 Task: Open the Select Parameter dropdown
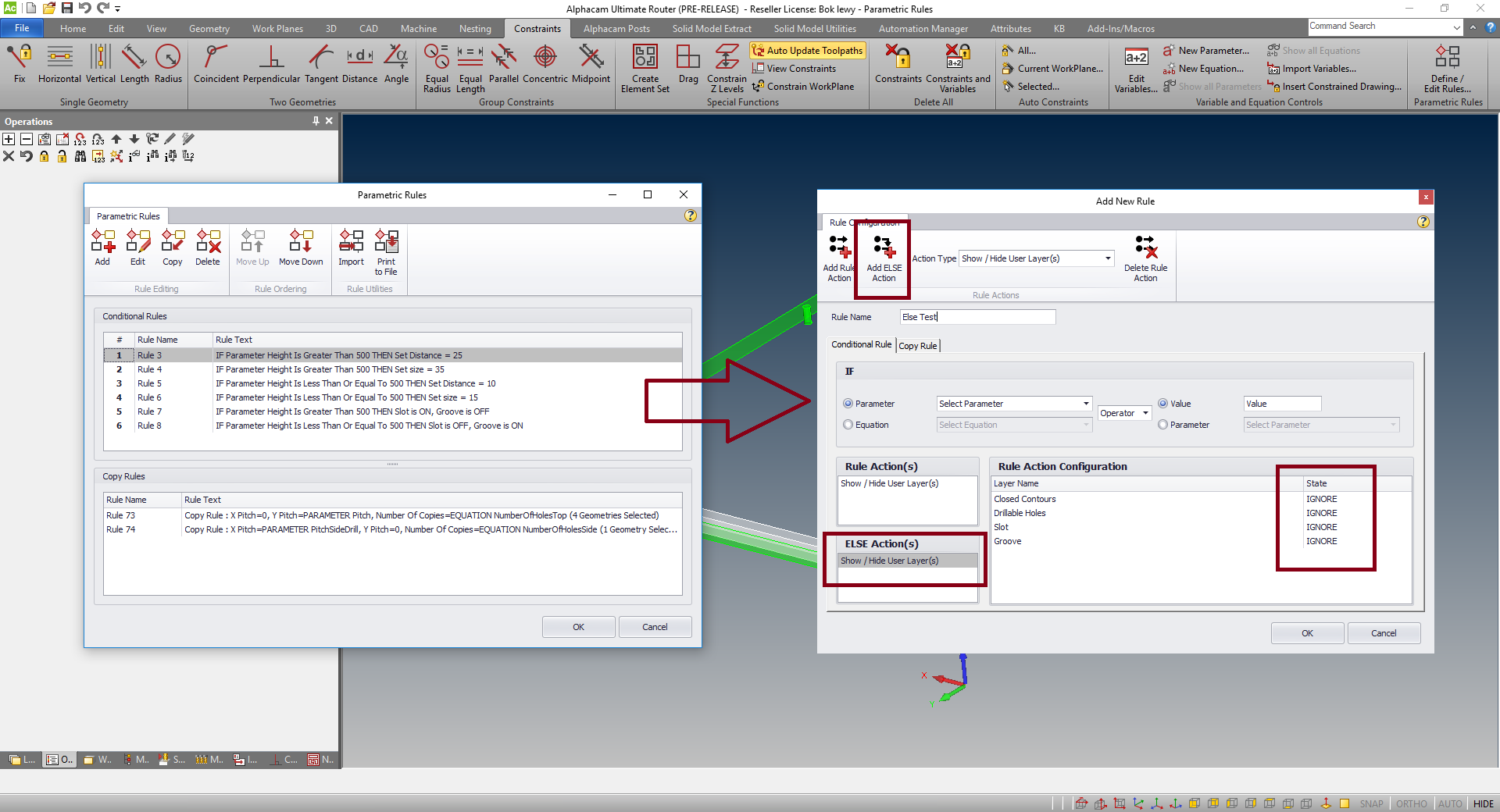point(1086,404)
